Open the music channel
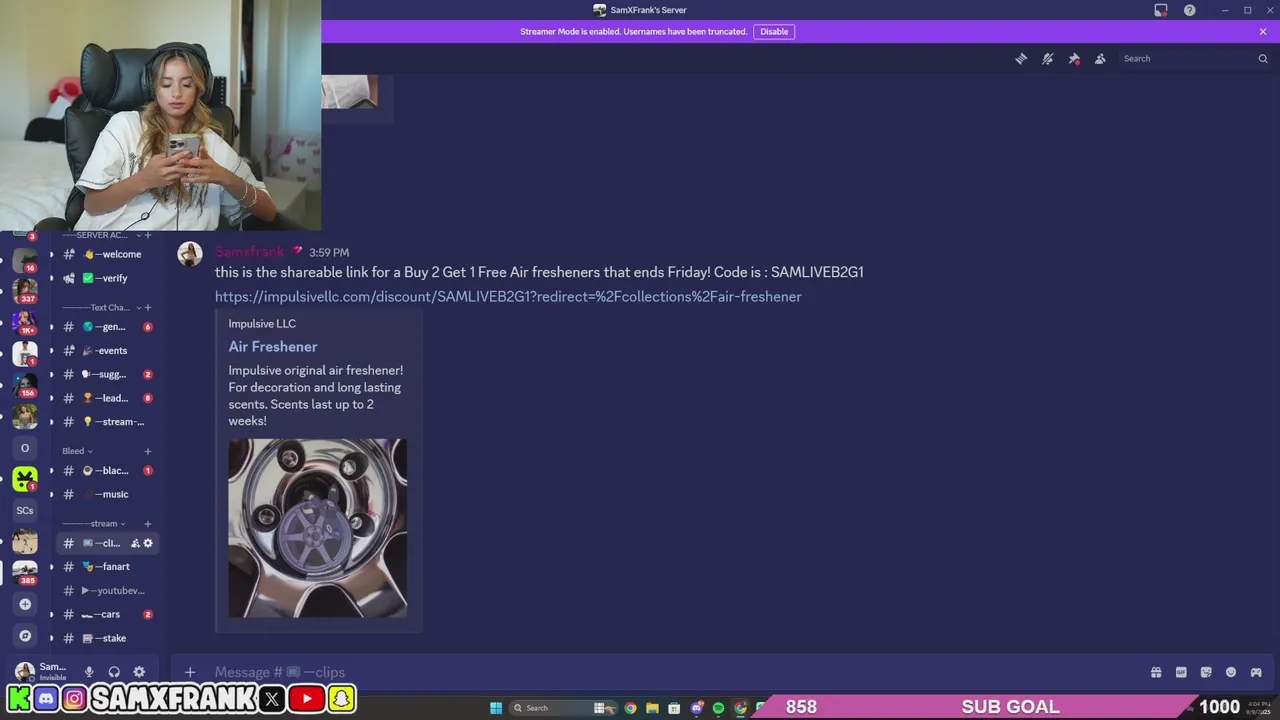This screenshot has width=1280, height=720. [109, 494]
